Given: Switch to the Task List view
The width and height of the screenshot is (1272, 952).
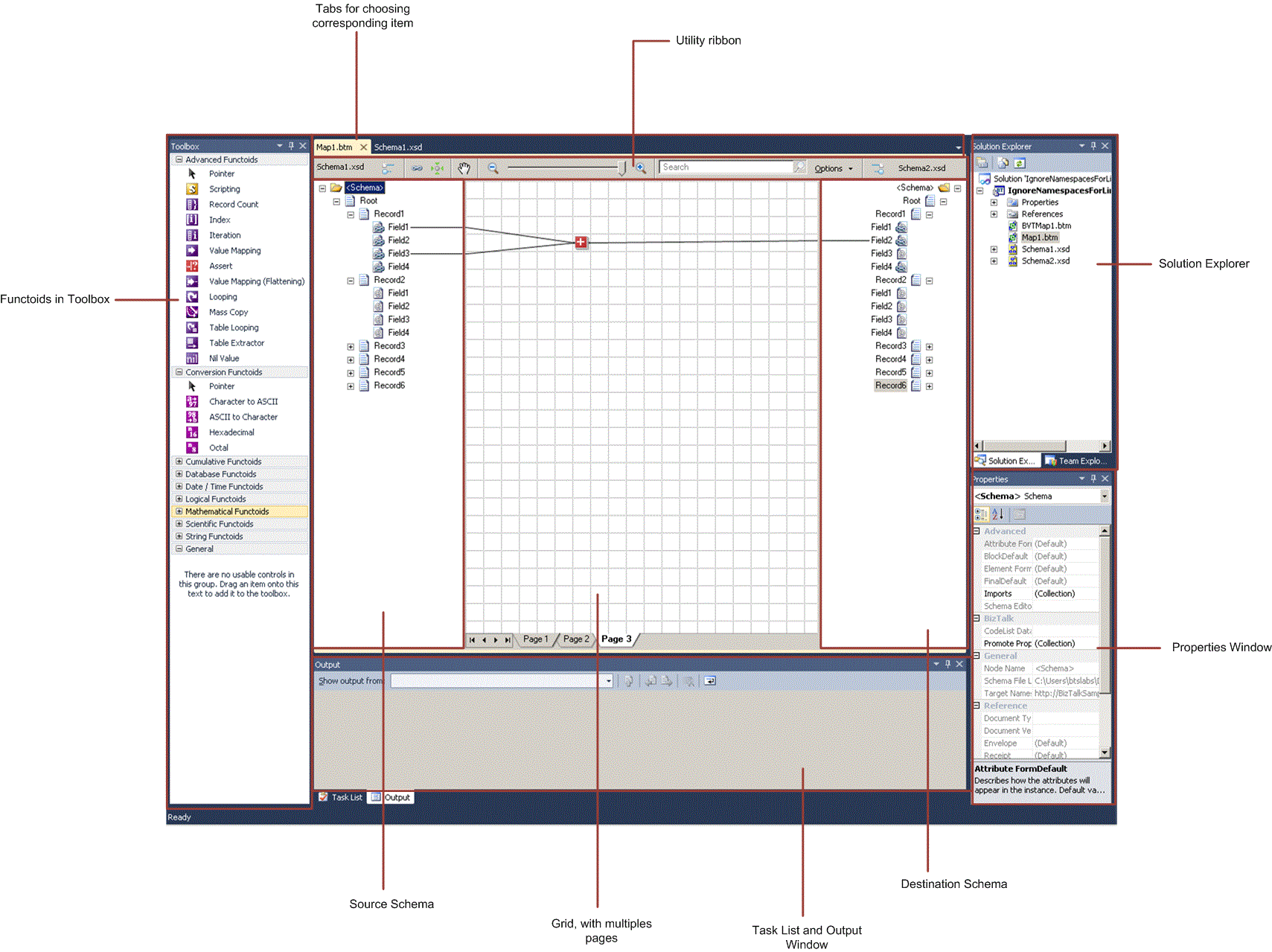Looking at the screenshot, I should (342, 796).
